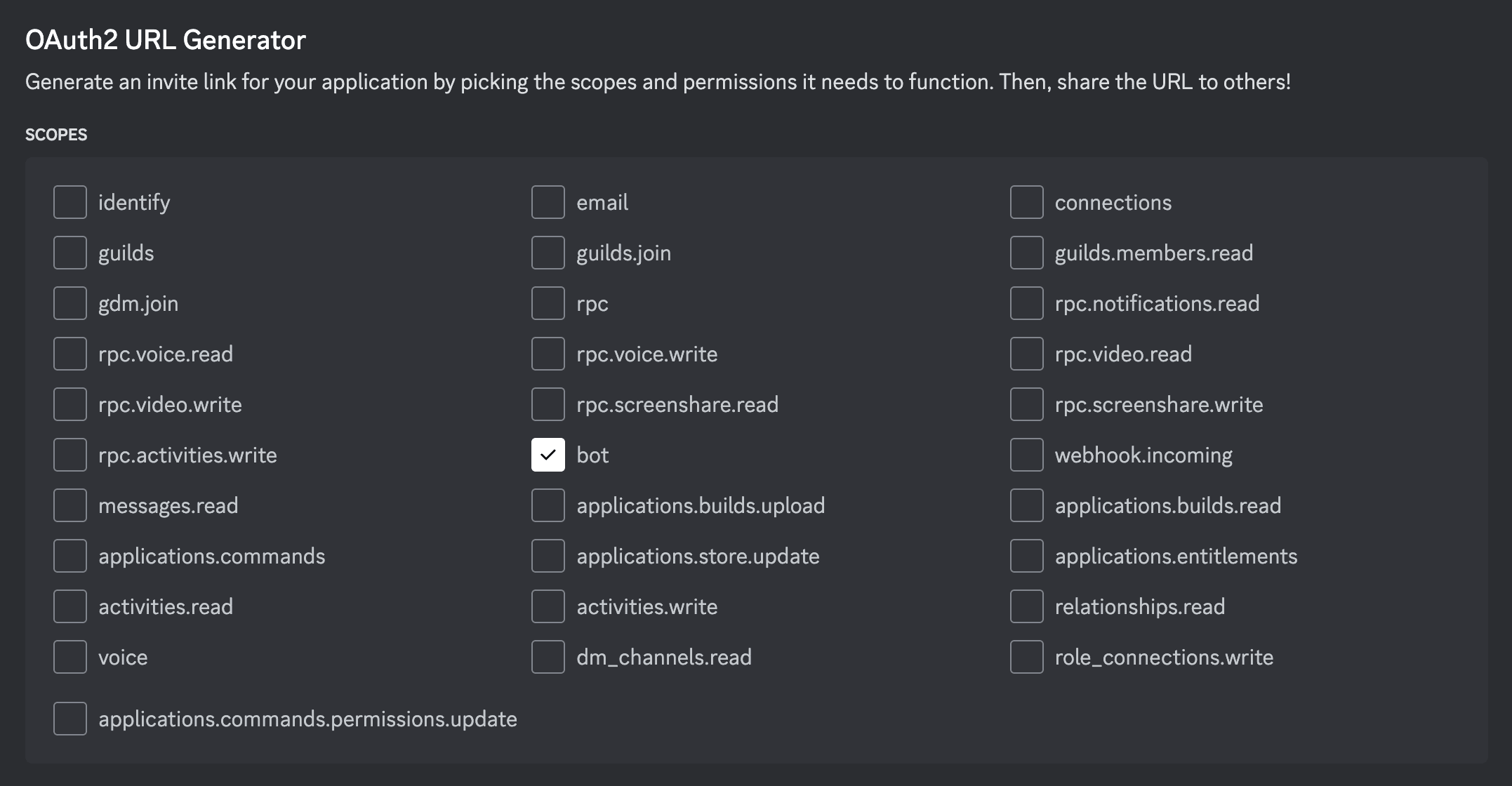Check the guilds scope
This screenshot has height=786, width=1512.
click(x=69, y=252)
